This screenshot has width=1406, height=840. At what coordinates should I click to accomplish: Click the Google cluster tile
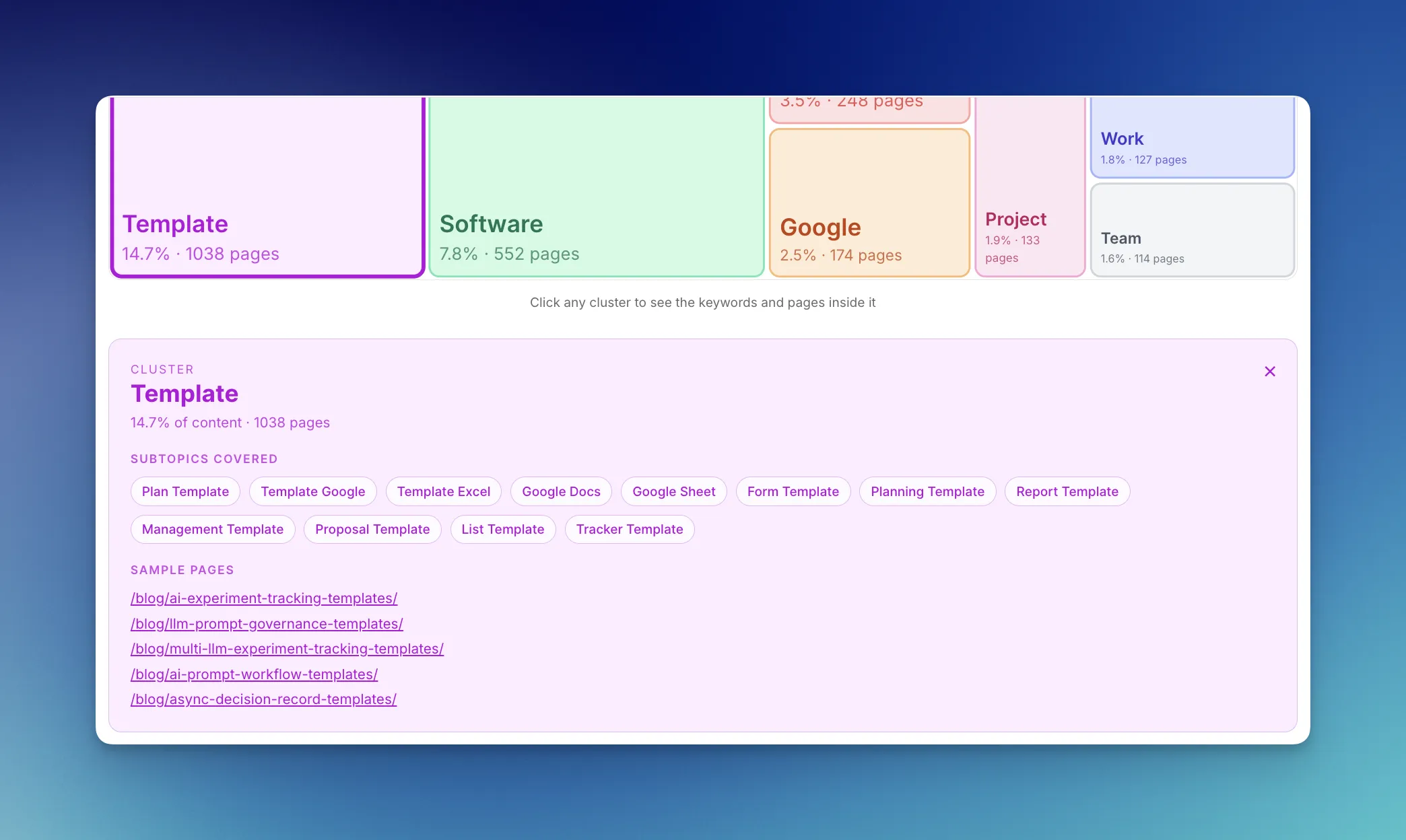[869, 202]
